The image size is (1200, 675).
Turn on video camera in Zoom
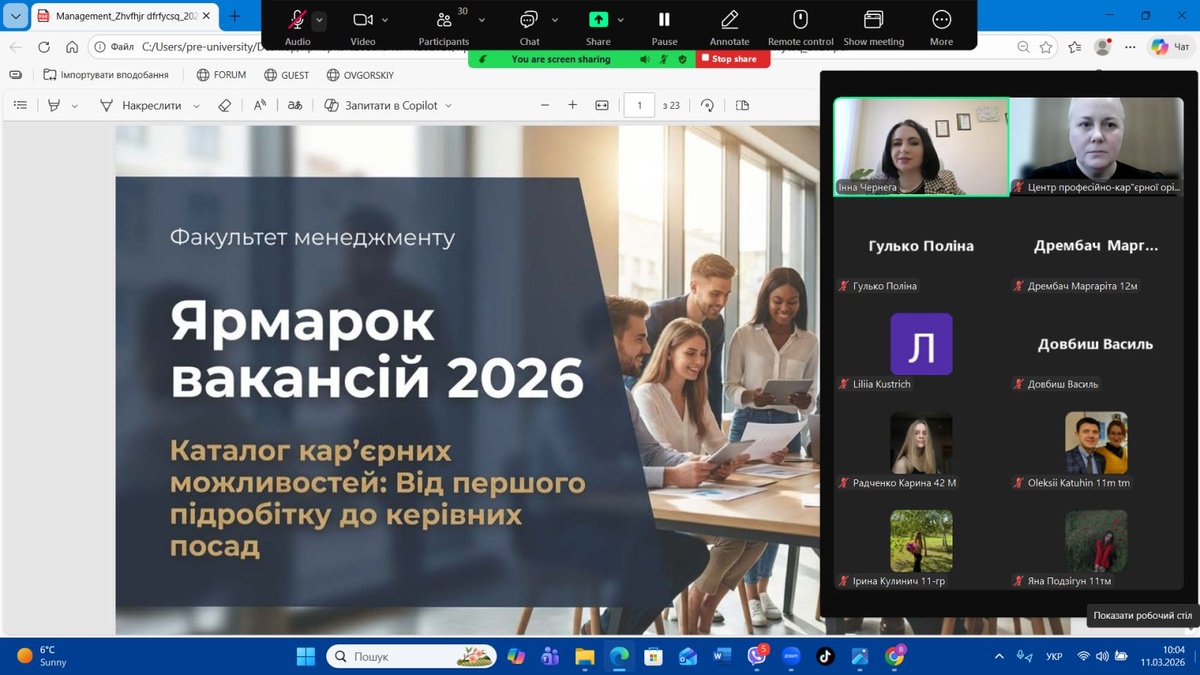click(x=362, y=20)
